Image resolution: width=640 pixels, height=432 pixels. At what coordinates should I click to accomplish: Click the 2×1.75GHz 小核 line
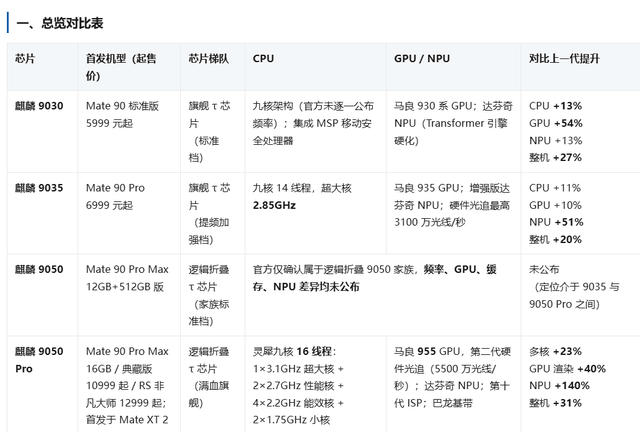291,420
